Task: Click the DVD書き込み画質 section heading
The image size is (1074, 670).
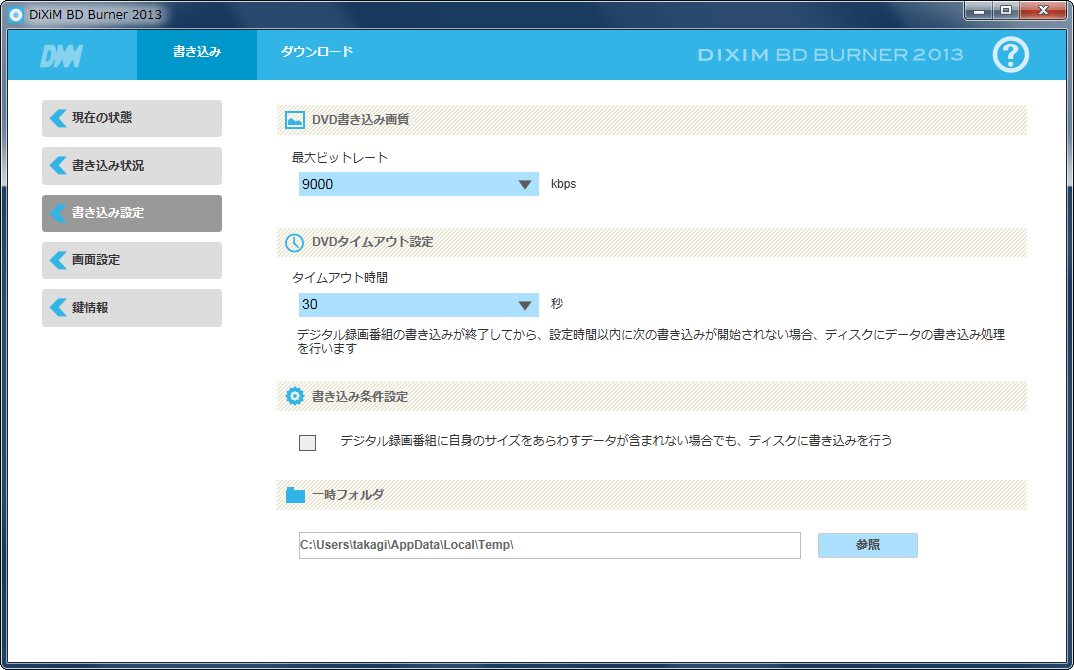Action: coord(360,120)
